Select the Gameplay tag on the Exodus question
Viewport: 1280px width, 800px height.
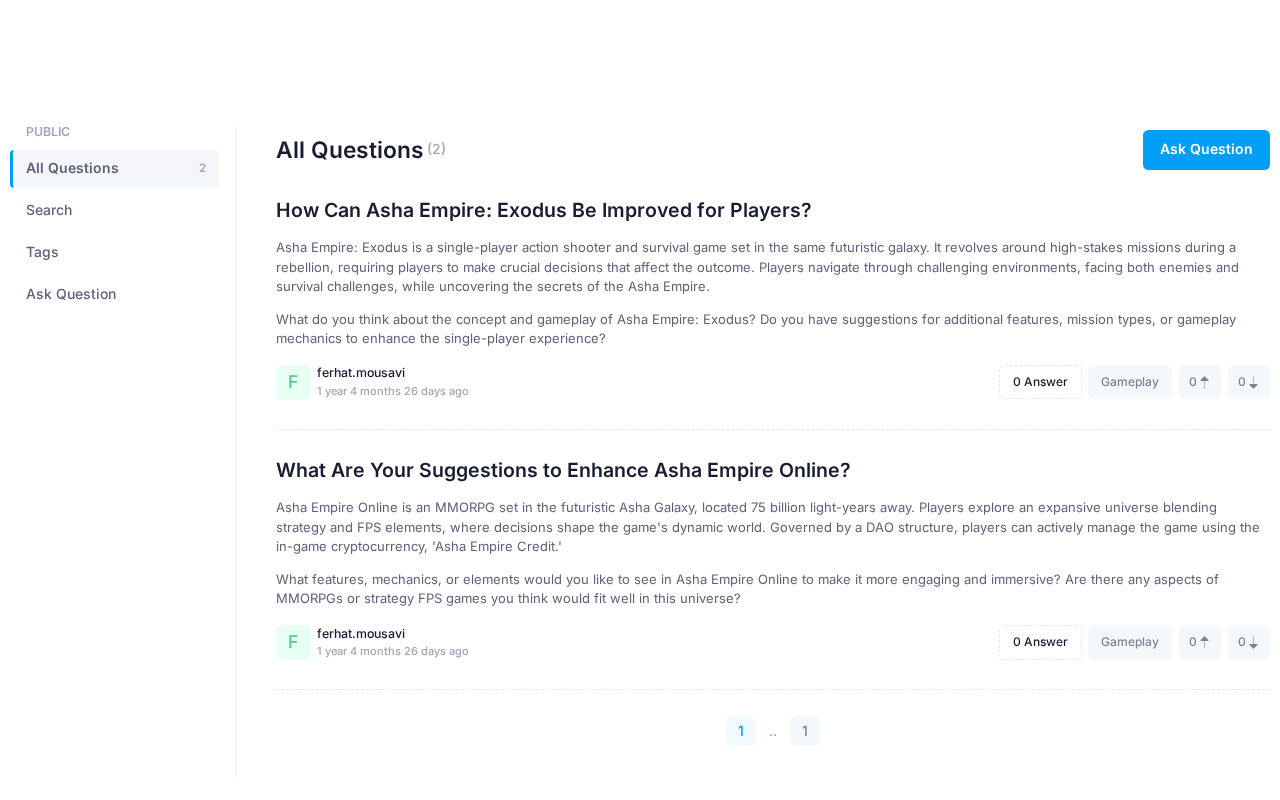[x=1129, y=382]
